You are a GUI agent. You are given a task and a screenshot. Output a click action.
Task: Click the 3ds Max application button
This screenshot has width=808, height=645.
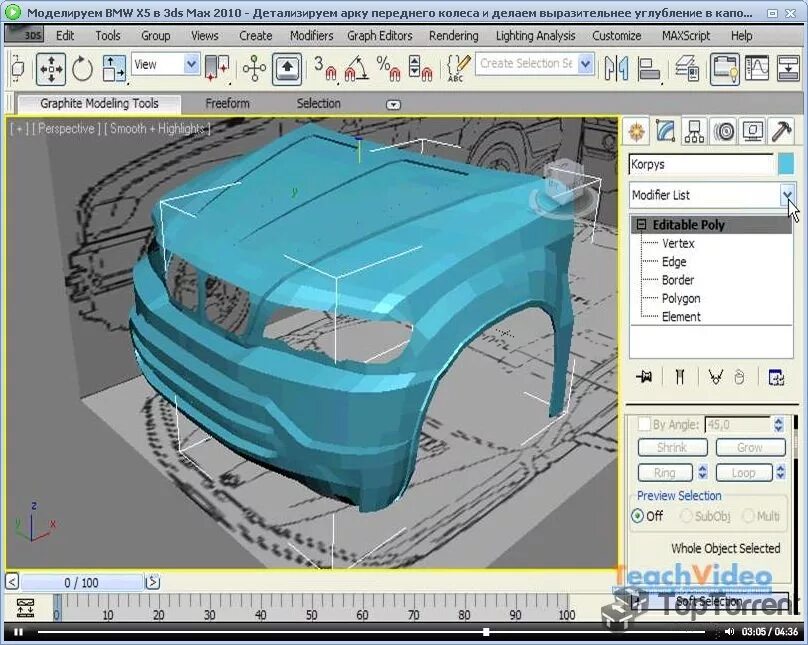click(24, 35)
